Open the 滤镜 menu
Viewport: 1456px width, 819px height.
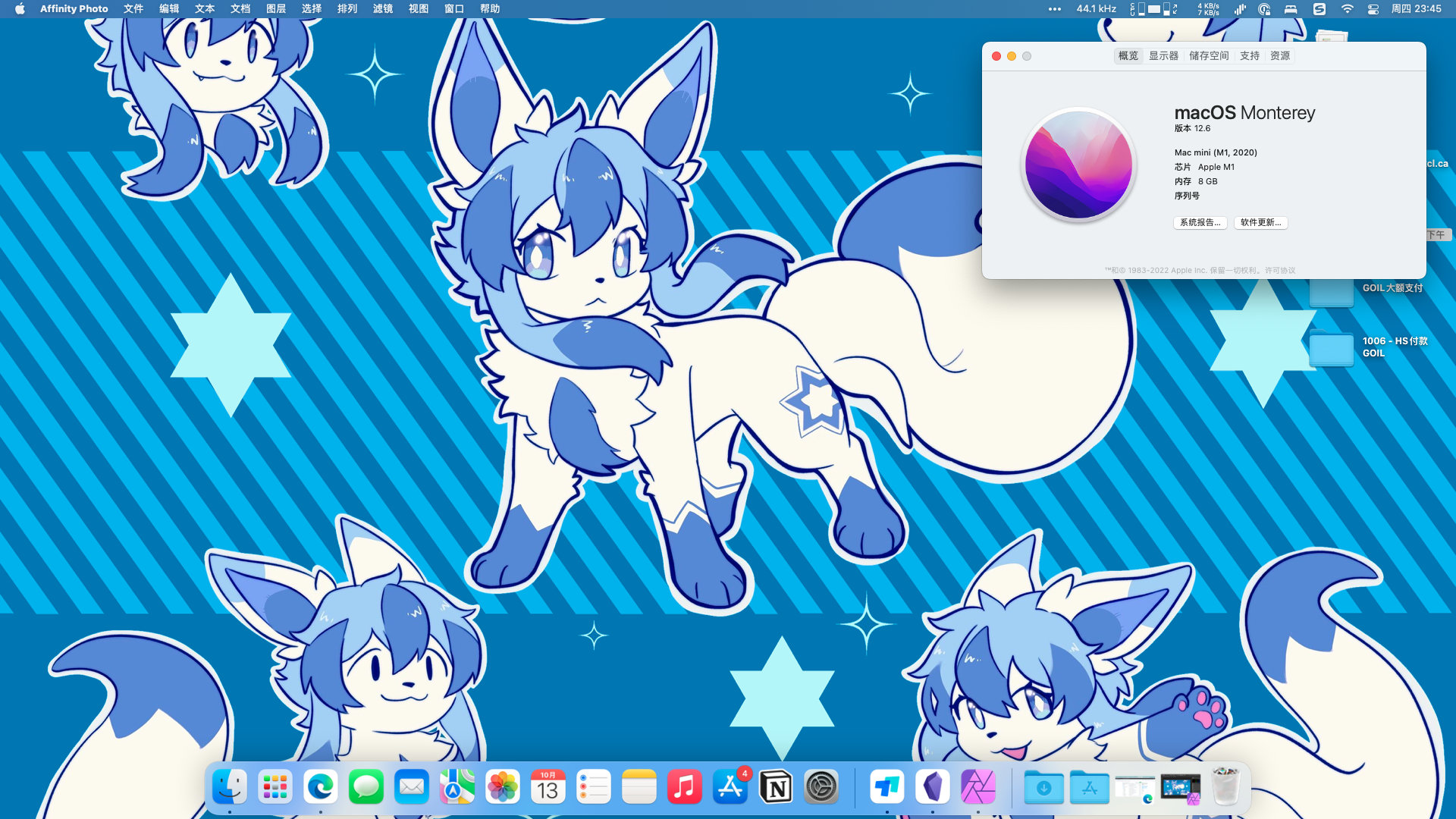pyautogui.click(x=383, y=9)
